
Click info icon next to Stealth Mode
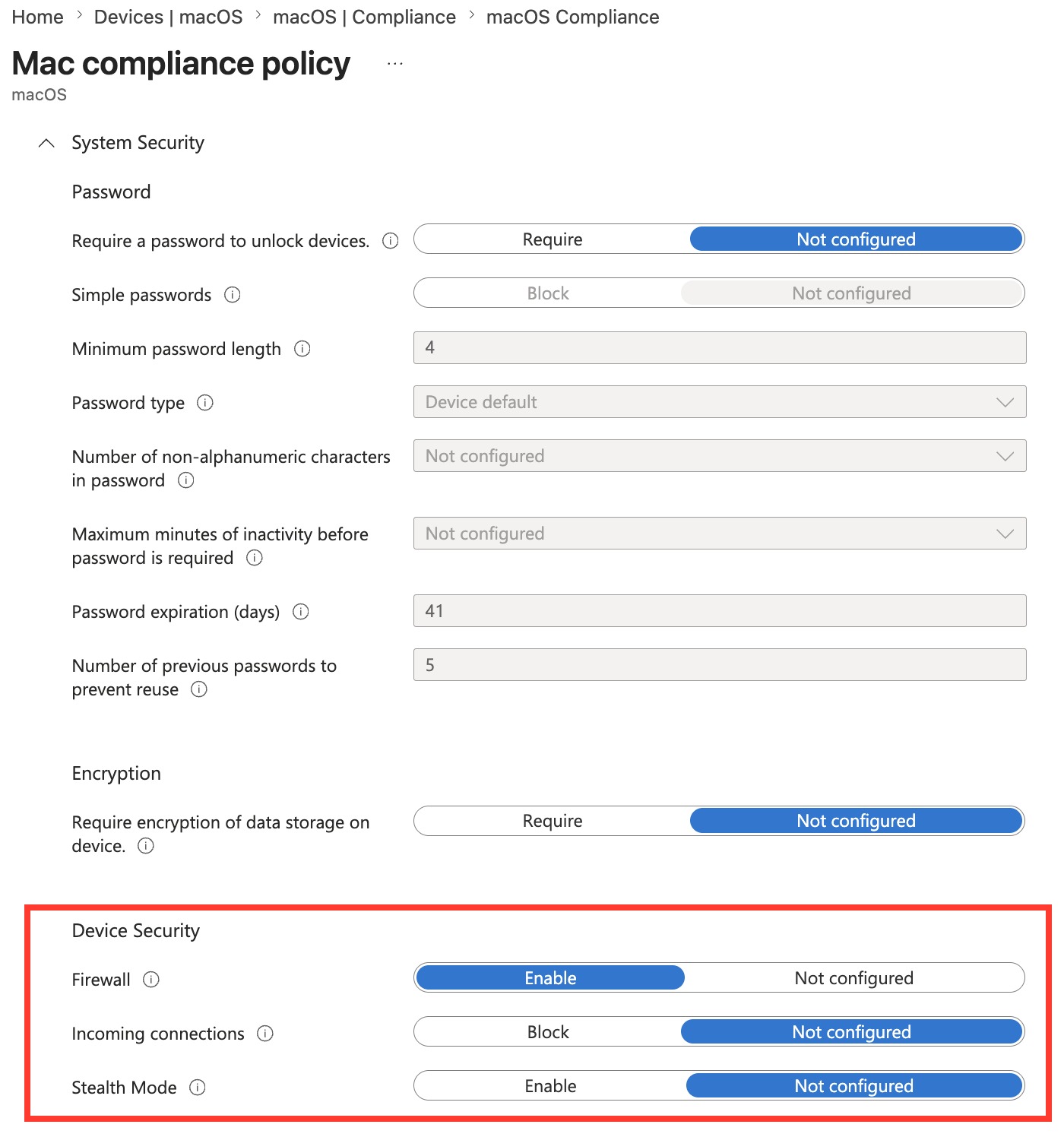198,1088
